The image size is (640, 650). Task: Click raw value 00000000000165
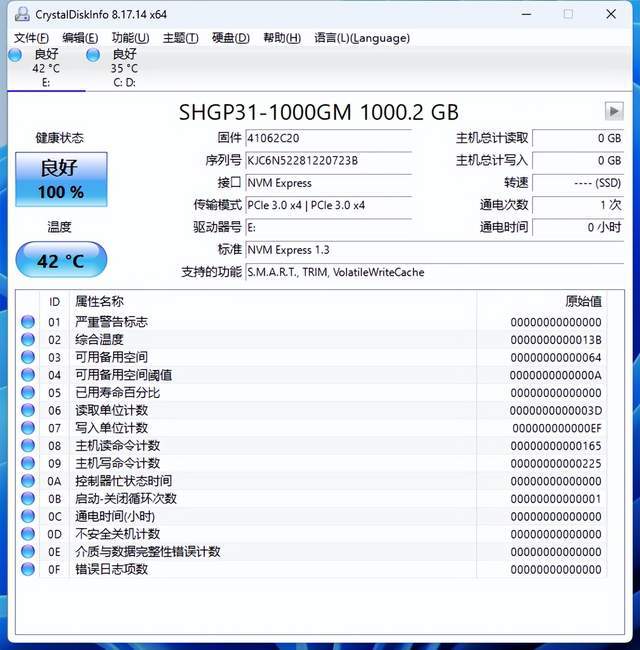point(556,446)
